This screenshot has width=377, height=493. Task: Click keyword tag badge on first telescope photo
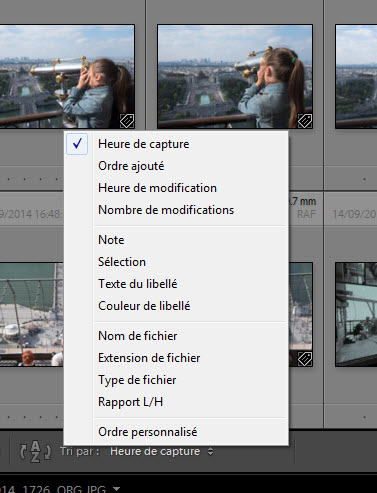(127, 121)
